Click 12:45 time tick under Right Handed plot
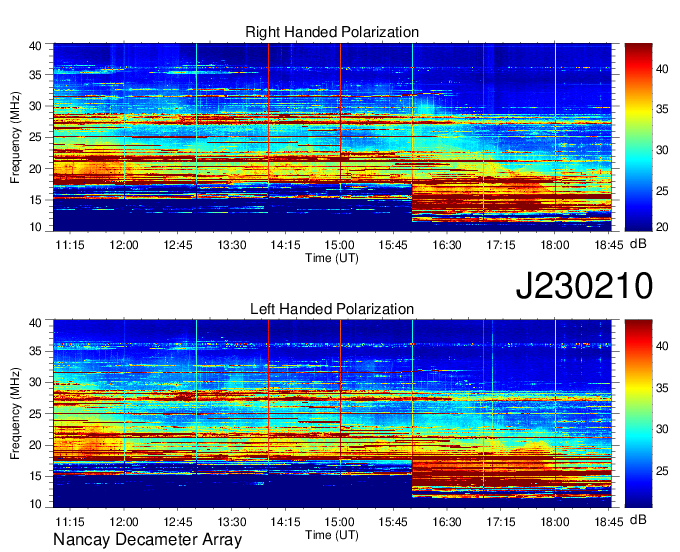 [178, 245]
